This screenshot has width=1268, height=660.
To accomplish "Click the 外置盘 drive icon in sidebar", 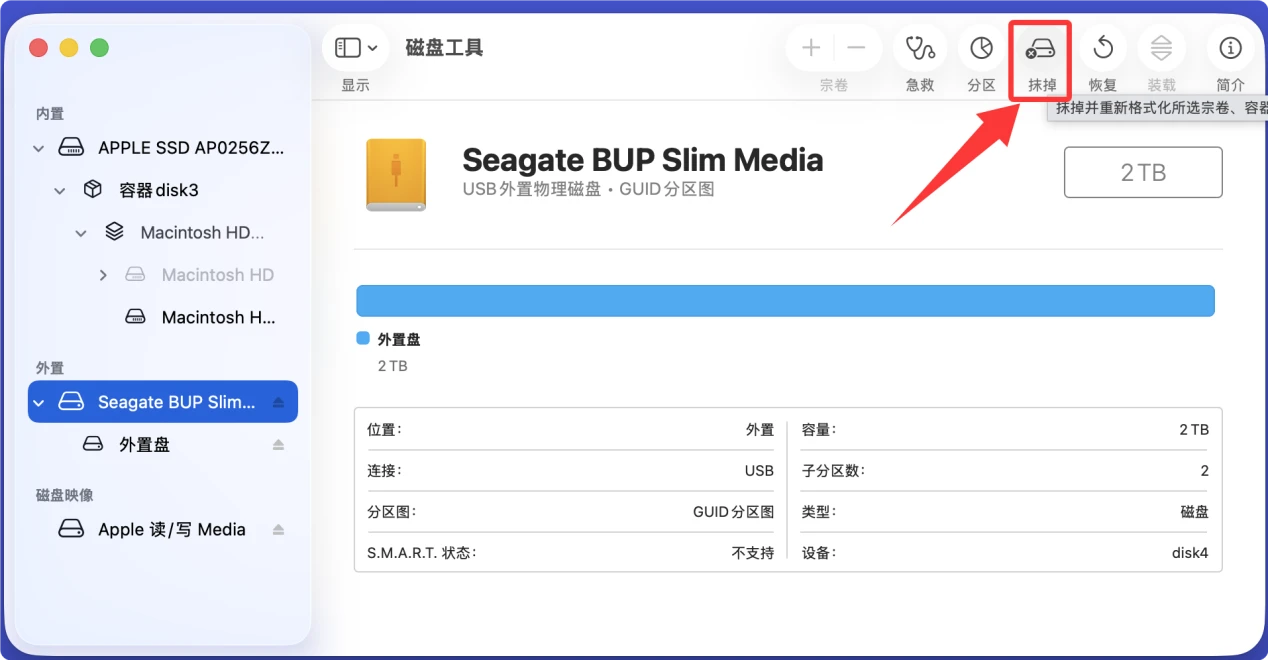I will [93, 444].
